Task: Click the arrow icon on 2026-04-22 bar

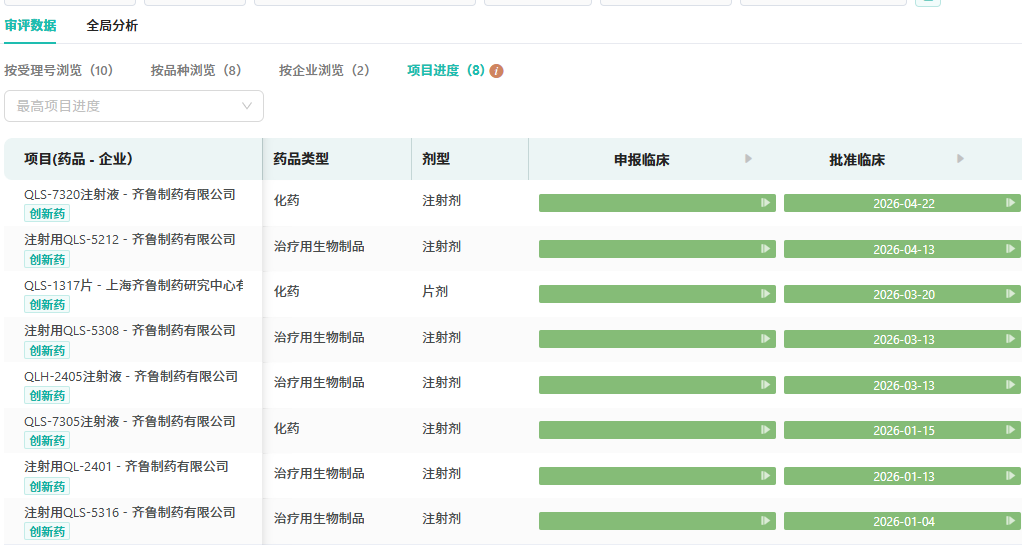Action: coord(1010,203)
